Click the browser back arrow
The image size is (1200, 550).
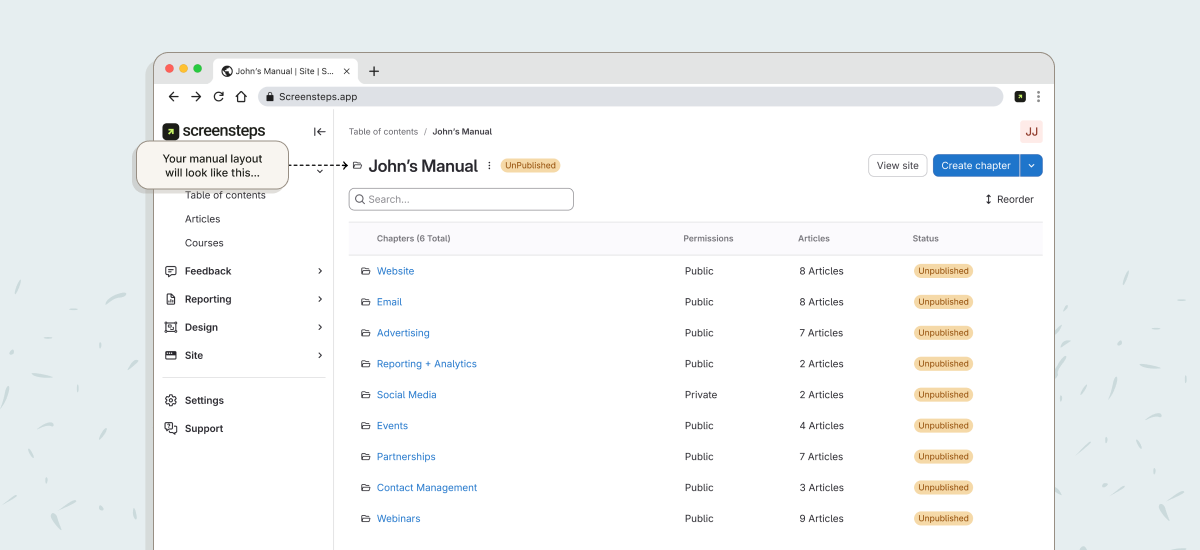click(x=174, y=97)
